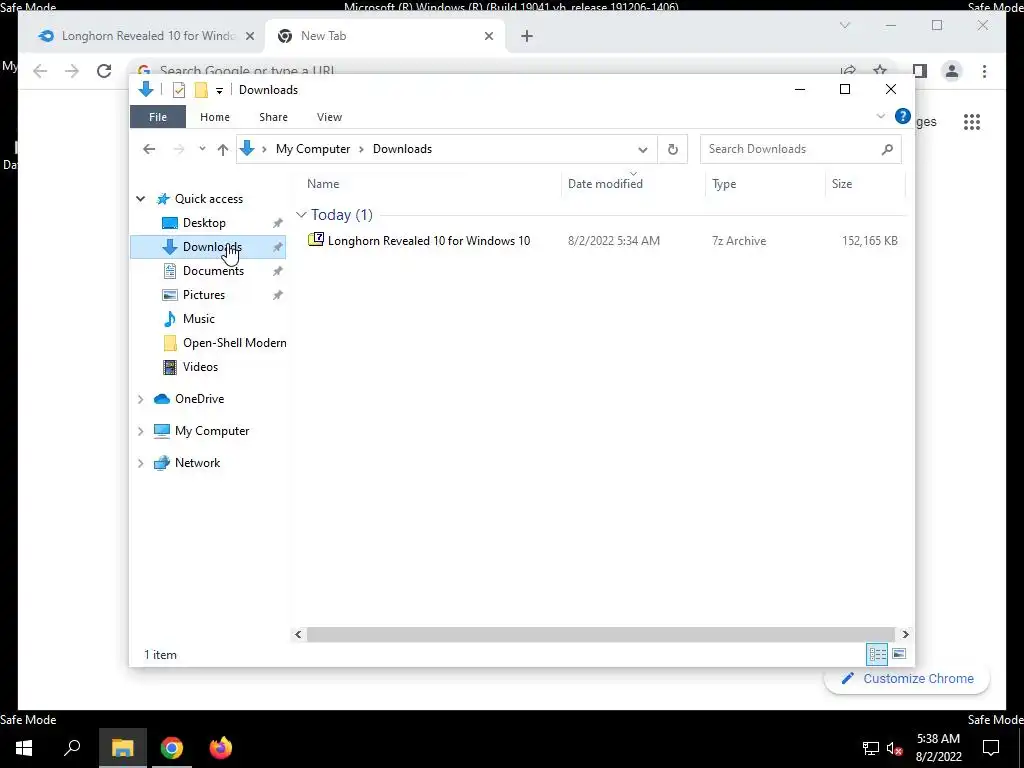This screenshot has width=1024, height=768.
Task: Click Customize Chrome button
Action: click(x=908, y=679)
